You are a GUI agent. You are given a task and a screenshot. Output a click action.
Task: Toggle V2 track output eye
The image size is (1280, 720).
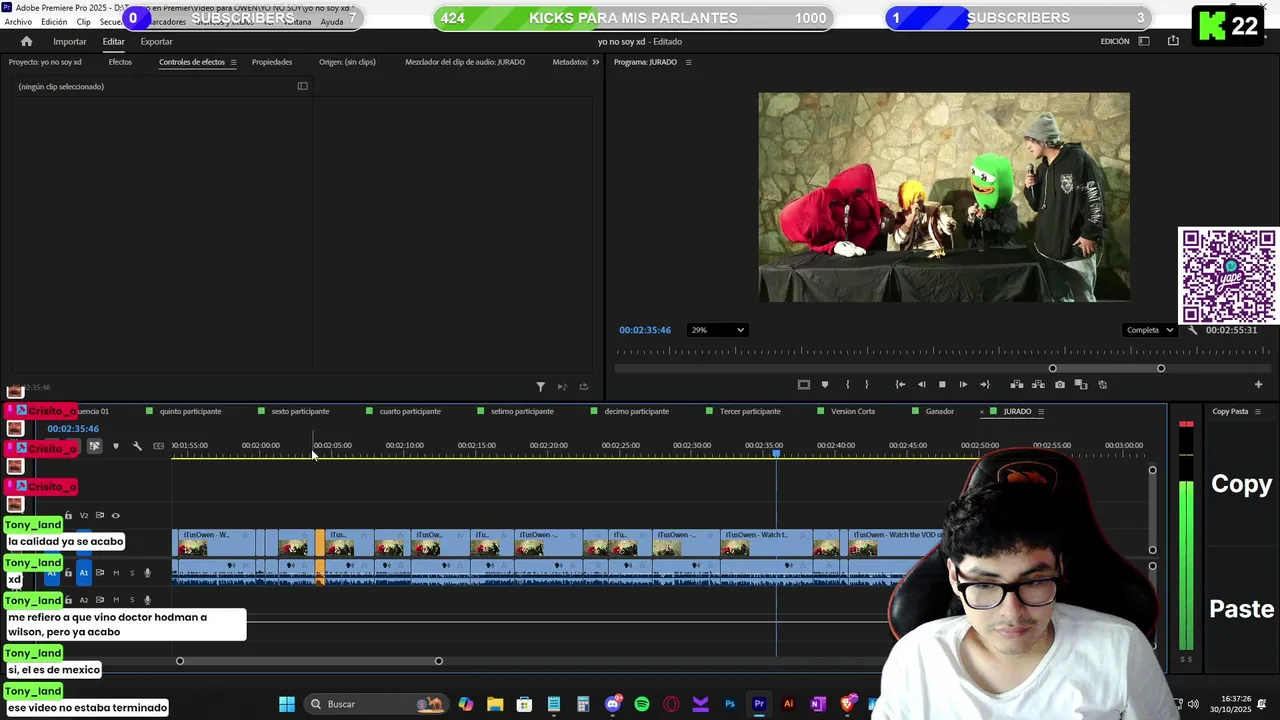[x=115, y=516]
